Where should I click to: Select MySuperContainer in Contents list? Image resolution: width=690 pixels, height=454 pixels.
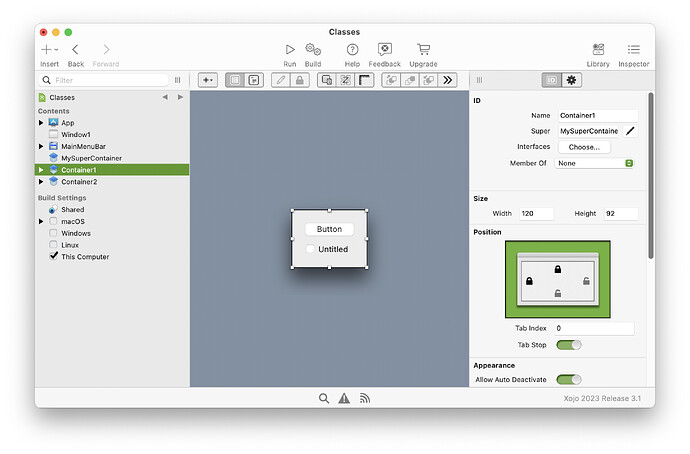(x=89, y=158)
